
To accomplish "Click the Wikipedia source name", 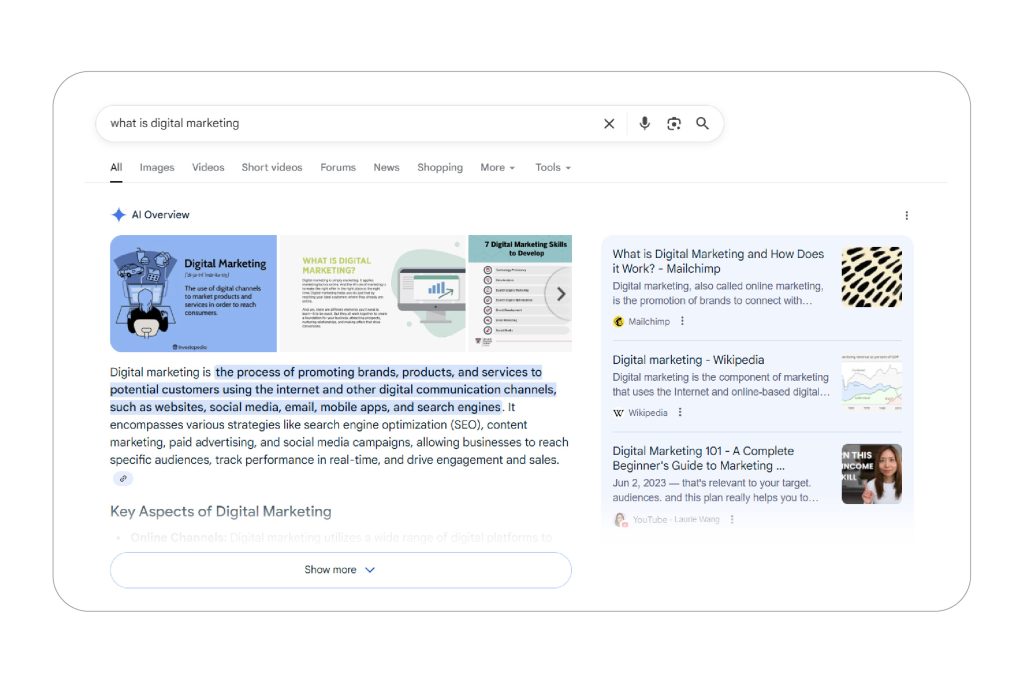I will click(x=647, y=413).
